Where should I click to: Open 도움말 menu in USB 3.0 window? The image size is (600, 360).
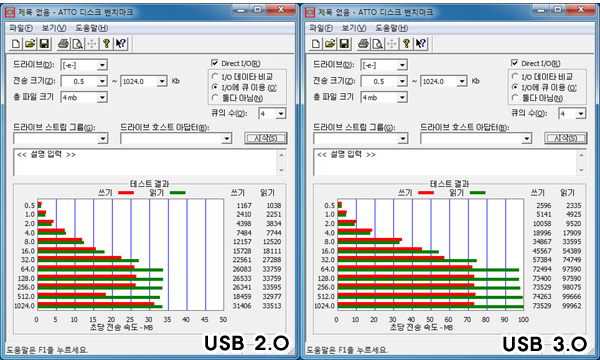[x=391, y=28]
